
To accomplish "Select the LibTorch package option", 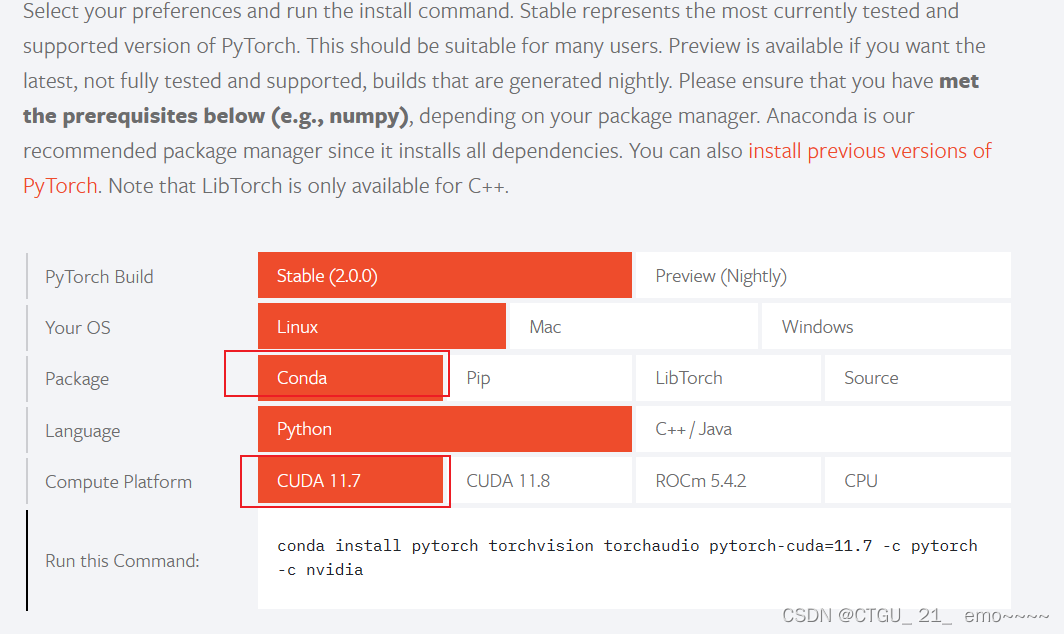I will (x=727, y=378).
